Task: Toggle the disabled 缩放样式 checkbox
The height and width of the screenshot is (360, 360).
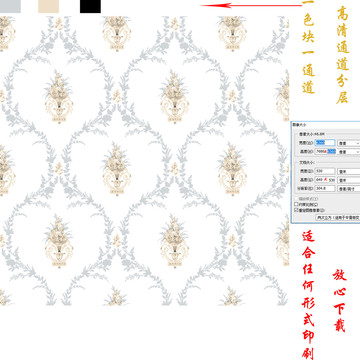Action: 296,198
